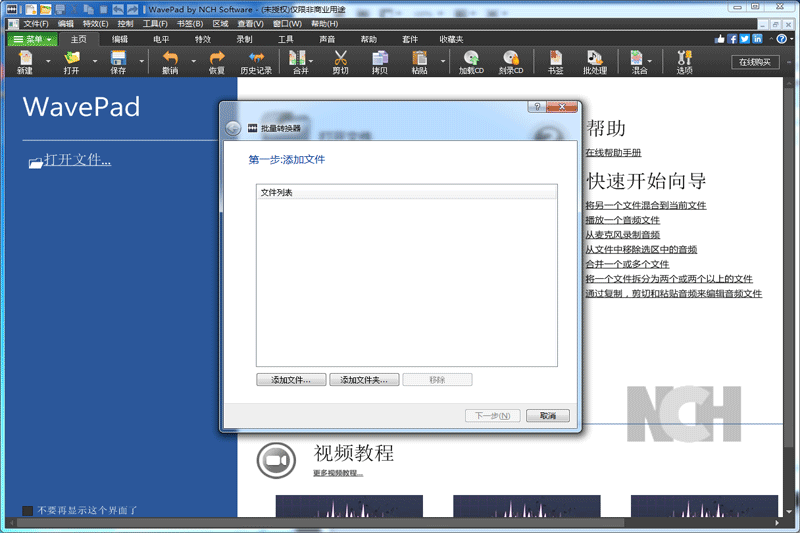Click the 添加文件夹... button
The image size is (800, 533).
click(364, 380)
